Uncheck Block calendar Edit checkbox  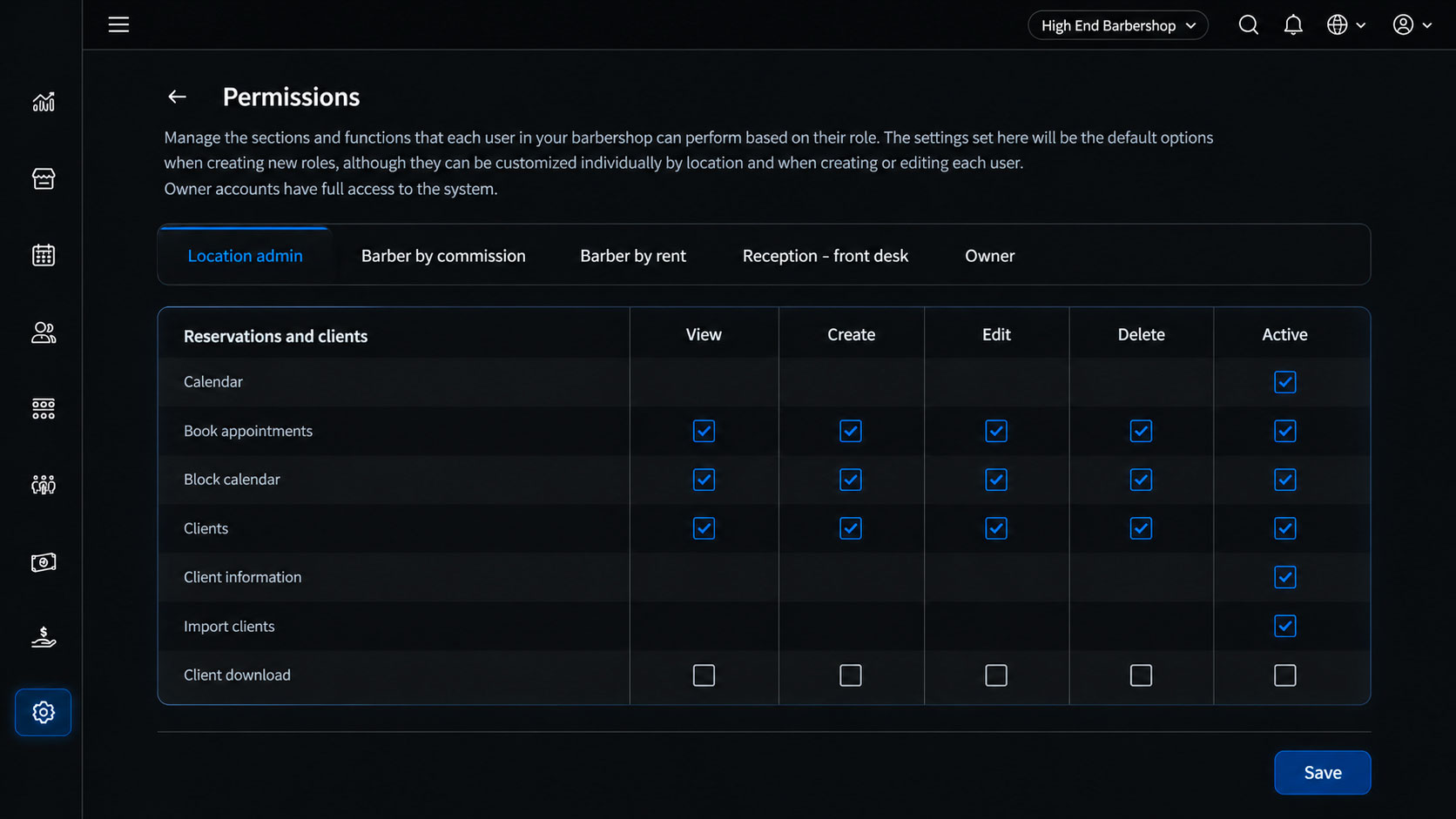click(996, 480)
